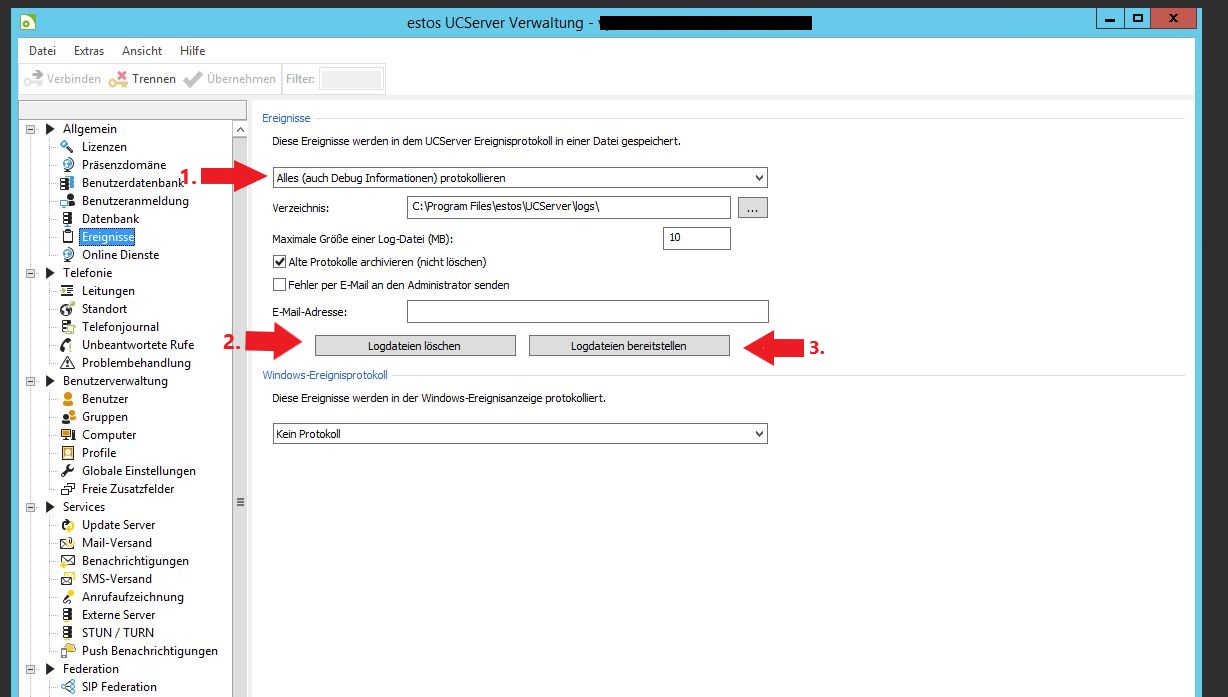This screenshot has width=1228, height=697.
Task: Click the Logdateien bereitstellen button
Action: tap(629, 345)
